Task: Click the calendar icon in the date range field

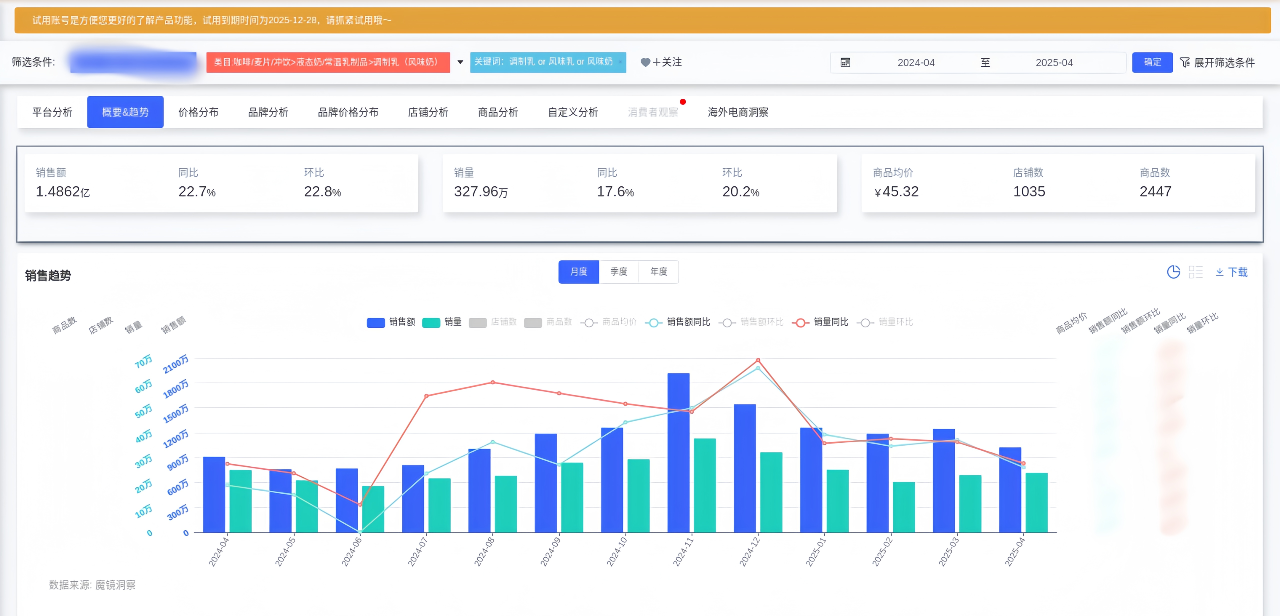Action: coord(845,62)
